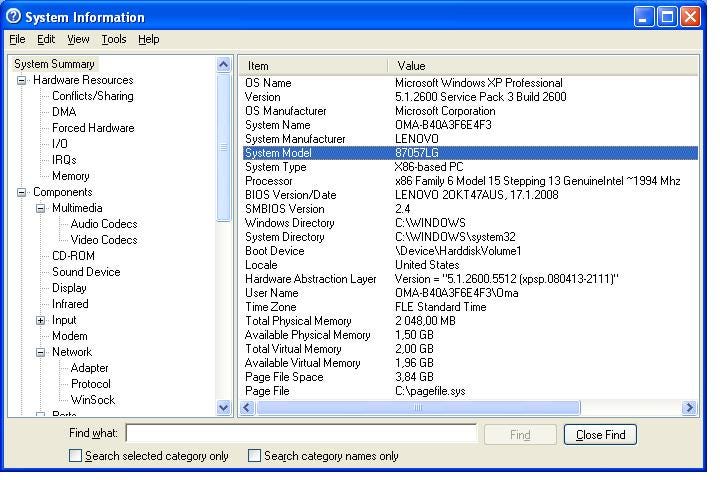Select the Processor row
Image resolution: width=720 pixels, height=480 pixels.
470,181
